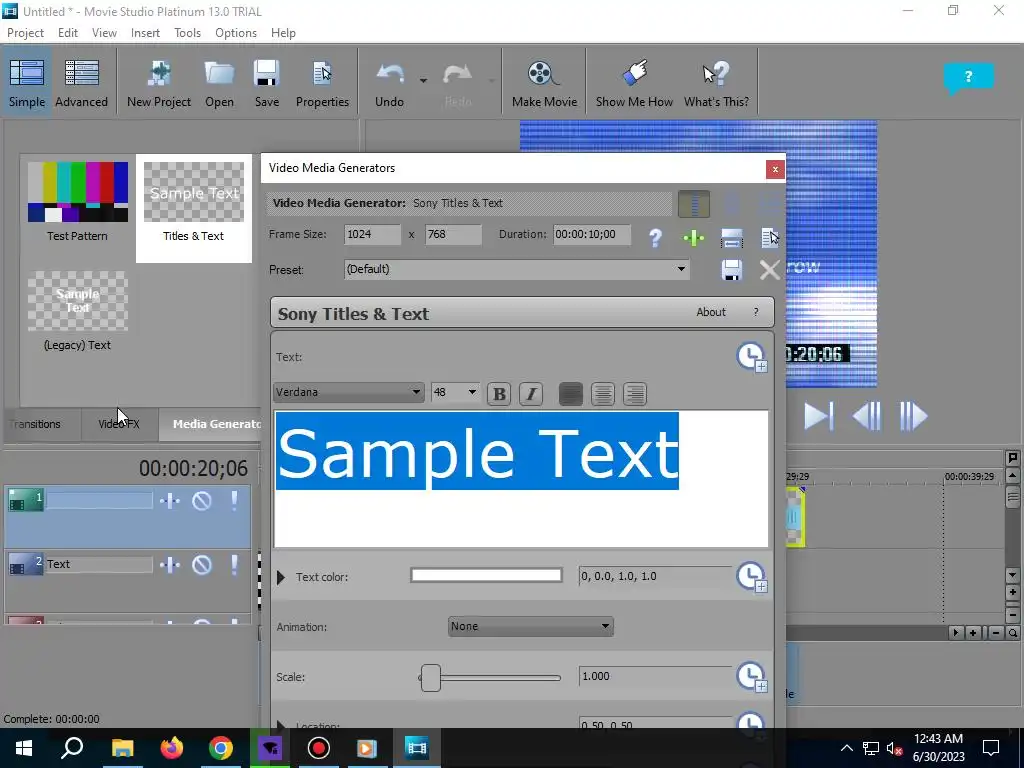The width and height of the screenshot is (1024, 768).
Task: Click the Scale value field 1.000
Action: [x=654, y=677]
